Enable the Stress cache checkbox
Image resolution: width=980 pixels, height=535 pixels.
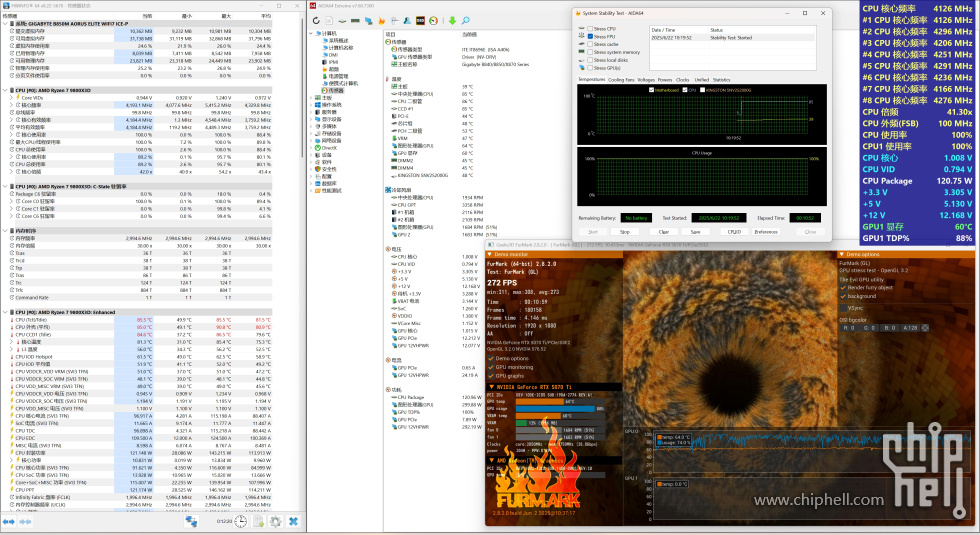tap(590, 44)
